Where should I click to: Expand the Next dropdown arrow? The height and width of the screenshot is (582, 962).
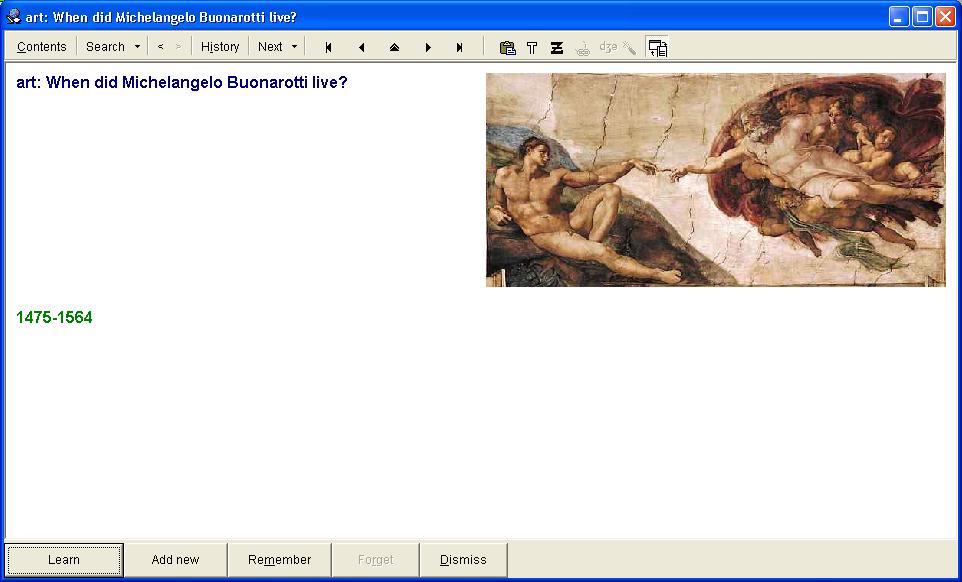pos(294,47)
